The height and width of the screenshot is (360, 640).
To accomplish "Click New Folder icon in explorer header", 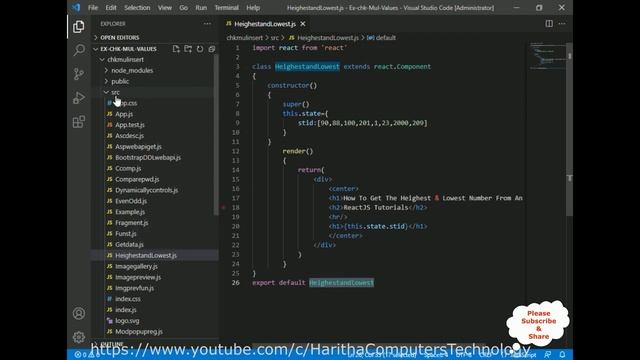I will (188, 49).
